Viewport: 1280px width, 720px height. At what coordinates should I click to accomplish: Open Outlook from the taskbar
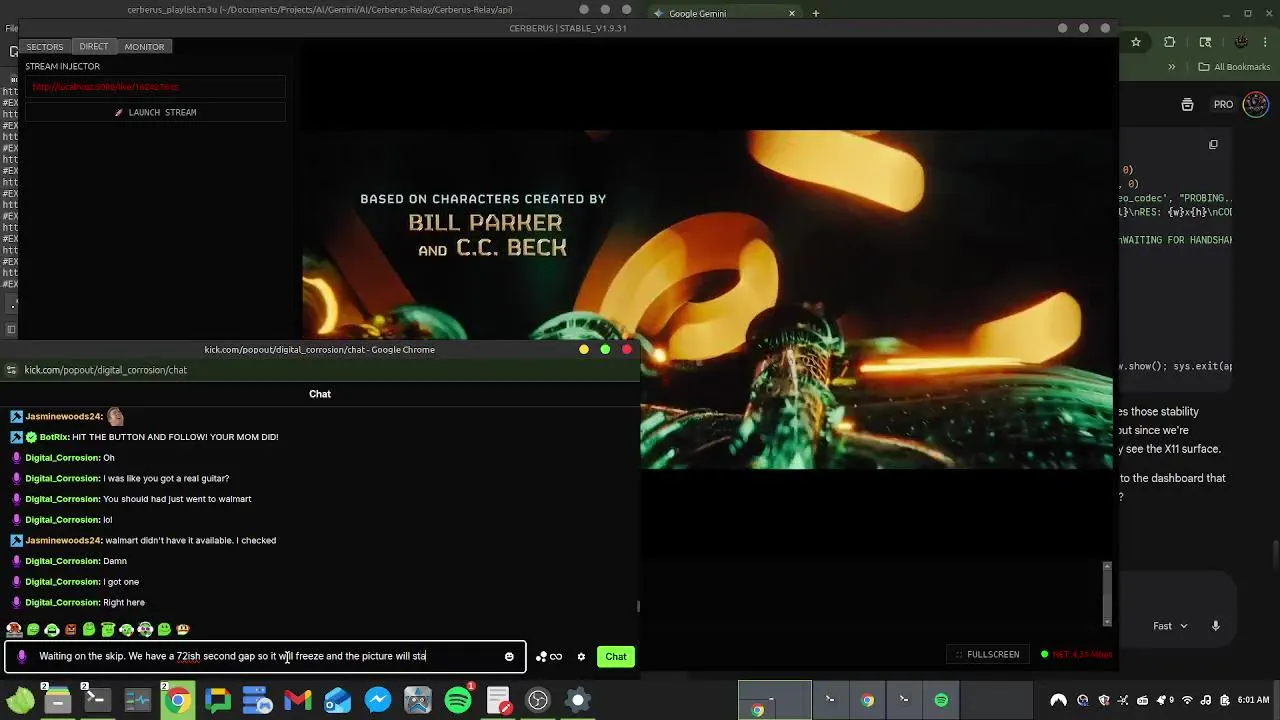pyautogui.click(x=337, y=700)
